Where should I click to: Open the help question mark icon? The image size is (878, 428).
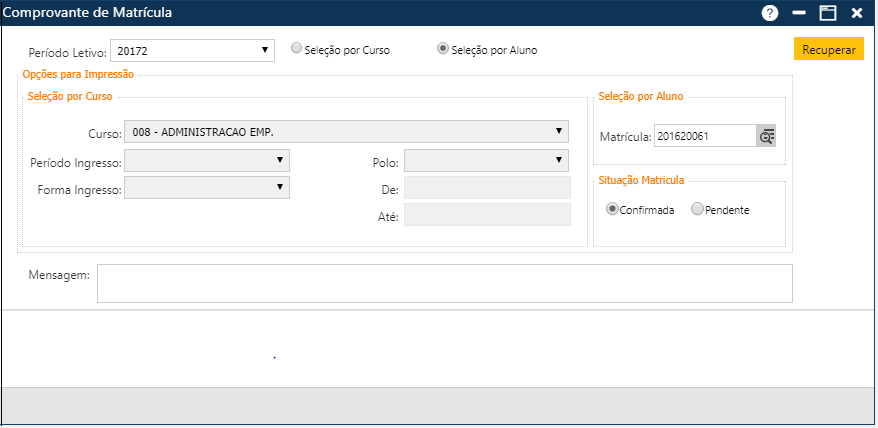click(770, 13)
